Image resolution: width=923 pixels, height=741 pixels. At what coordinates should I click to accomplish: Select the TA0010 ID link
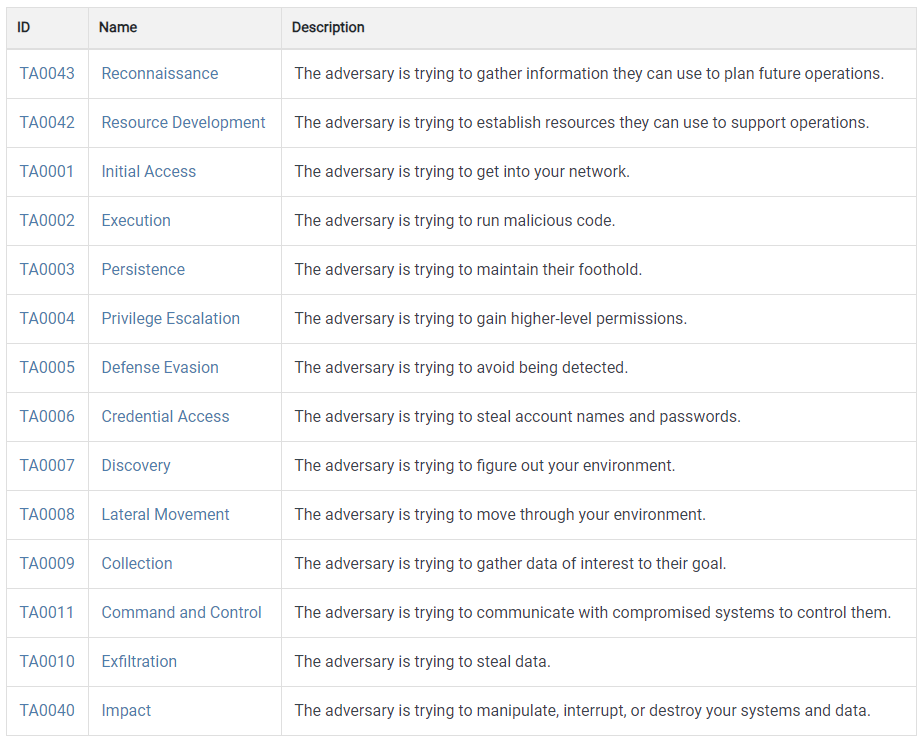coord(47,661)
